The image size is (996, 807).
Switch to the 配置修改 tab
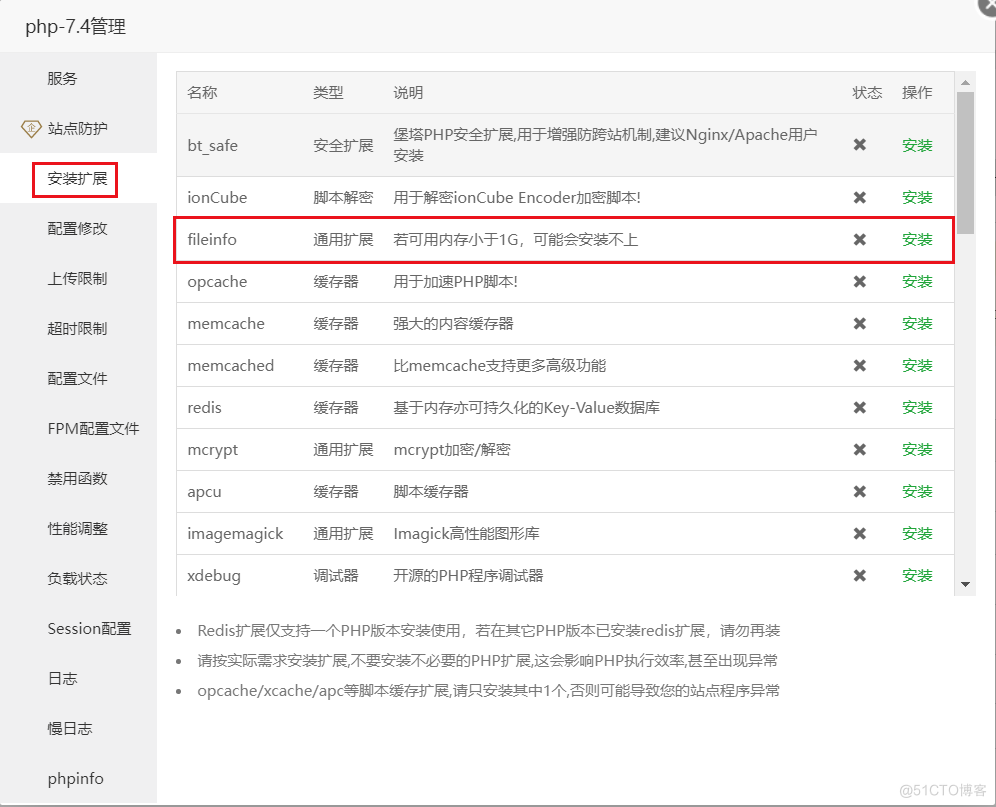click(x=77, y=229)
